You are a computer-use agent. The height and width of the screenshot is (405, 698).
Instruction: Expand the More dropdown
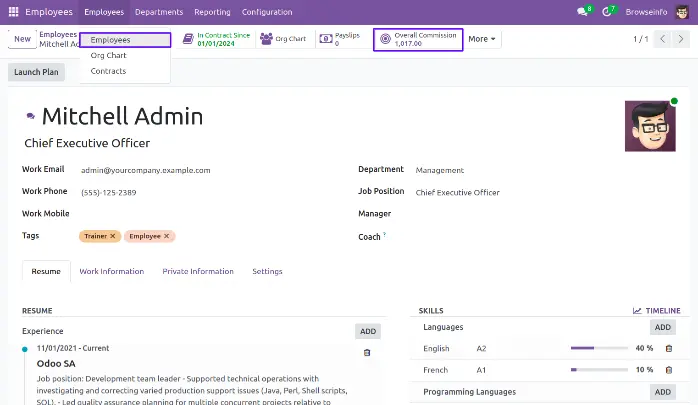(x=482, y=39)
